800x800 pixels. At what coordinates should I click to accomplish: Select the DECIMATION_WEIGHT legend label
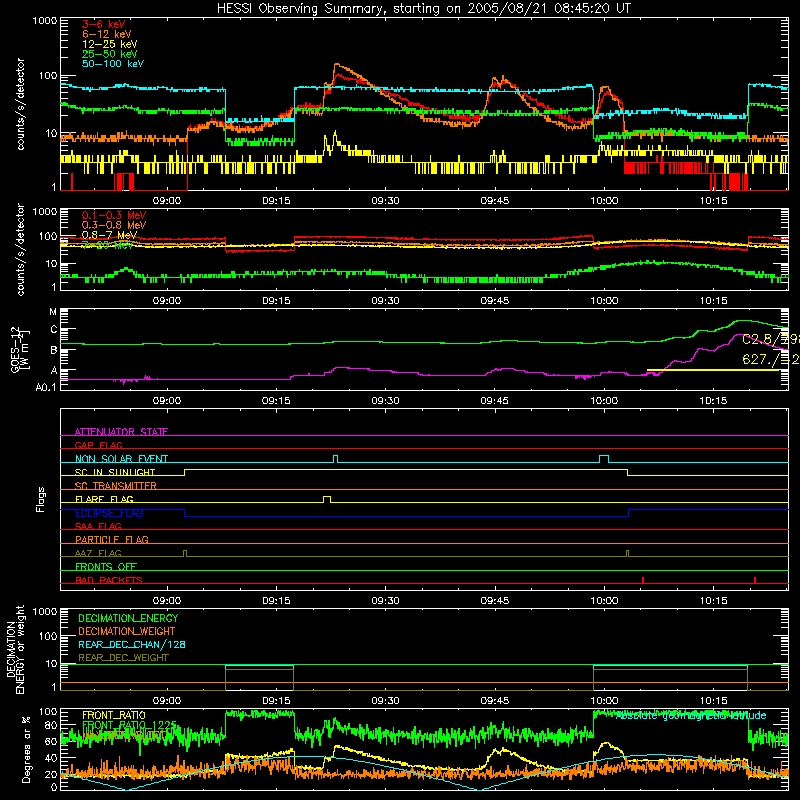click(127, 631)
